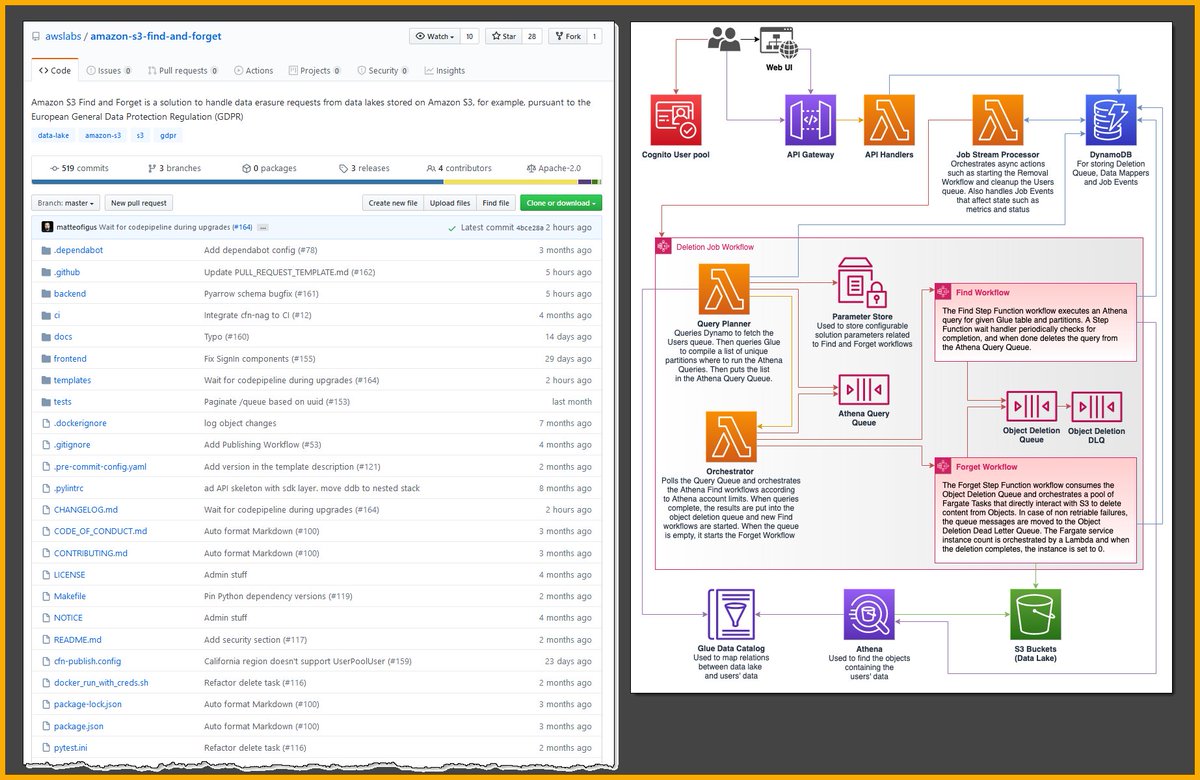Click latest commit hash 4bce28a
The image size is (1200, 780).
tap(530, 228)
